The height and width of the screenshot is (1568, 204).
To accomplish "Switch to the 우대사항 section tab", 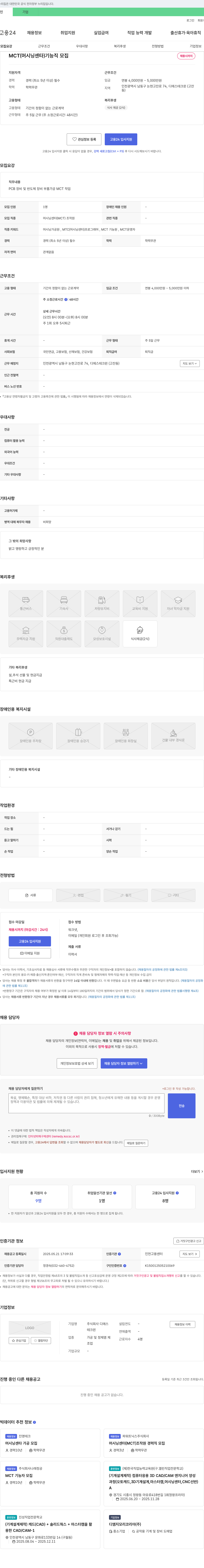I will [82, 46].
